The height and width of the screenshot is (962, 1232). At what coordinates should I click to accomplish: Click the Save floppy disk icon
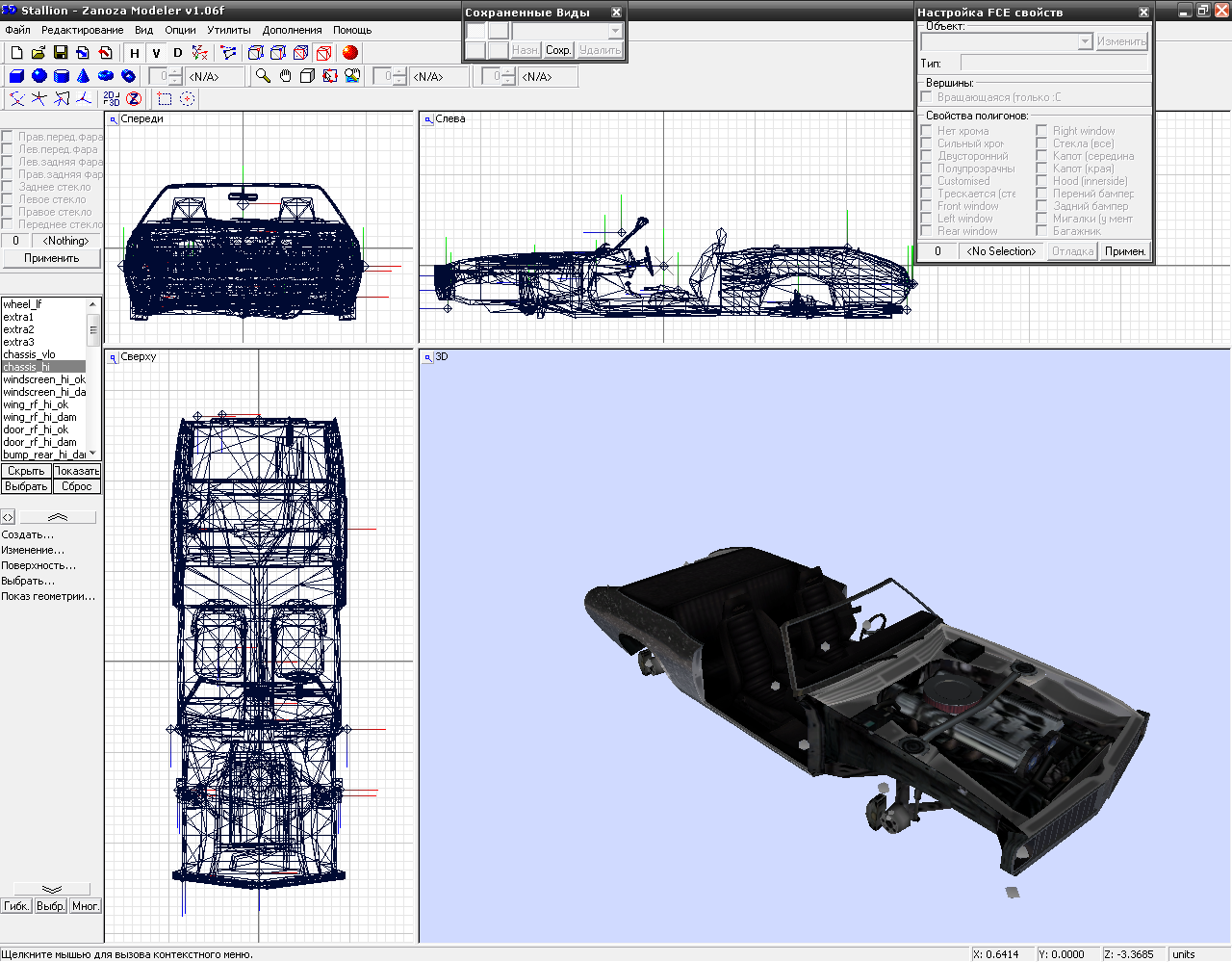(61, 53)
